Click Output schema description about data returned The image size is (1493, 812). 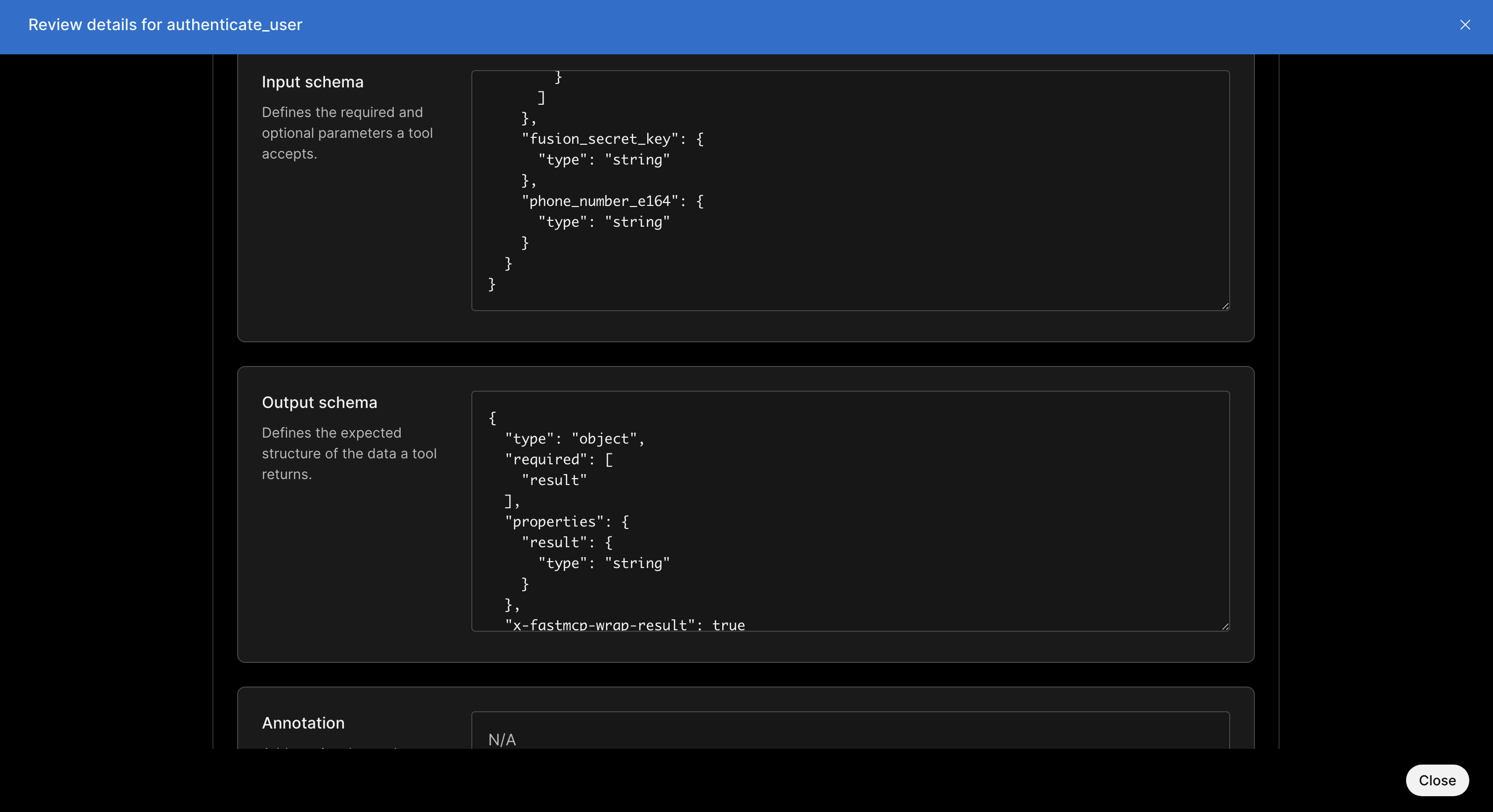[349, 453]
